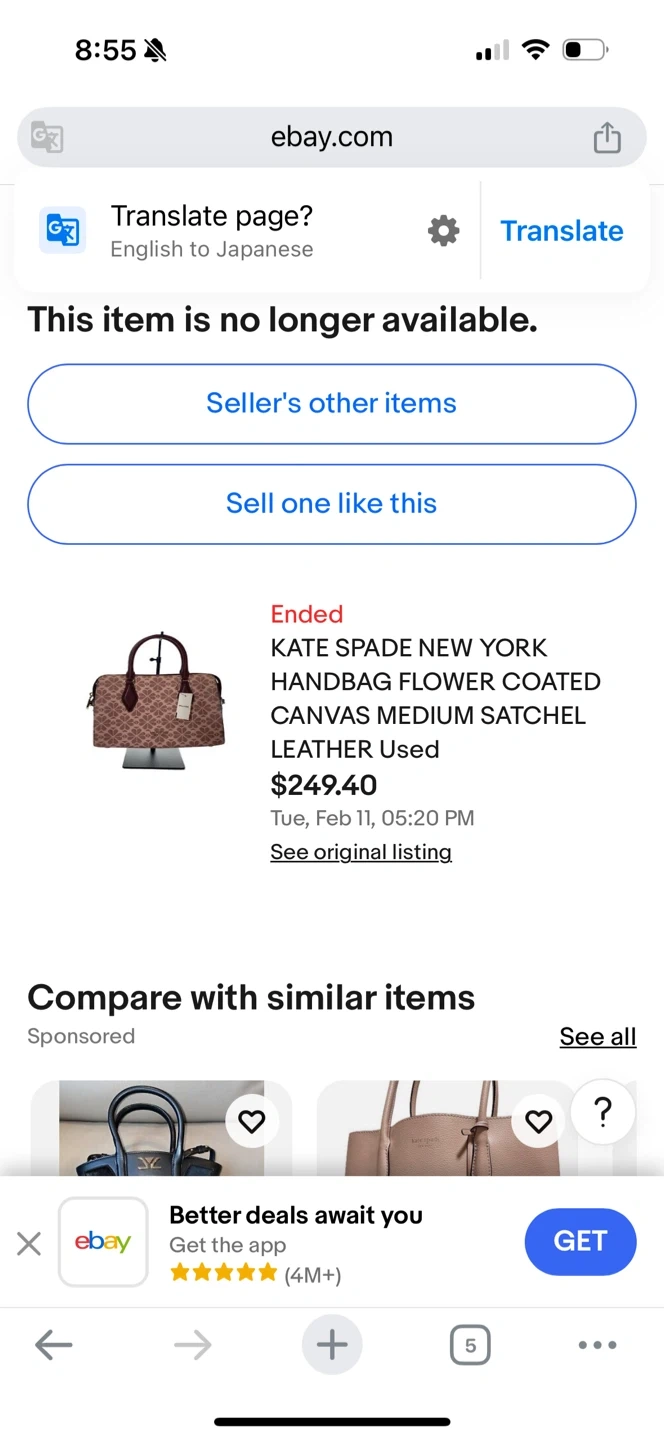The width and height of the screenshot is (664, 1440).
Task: Tap the Translate button
Action: click(x=561, y=231)
